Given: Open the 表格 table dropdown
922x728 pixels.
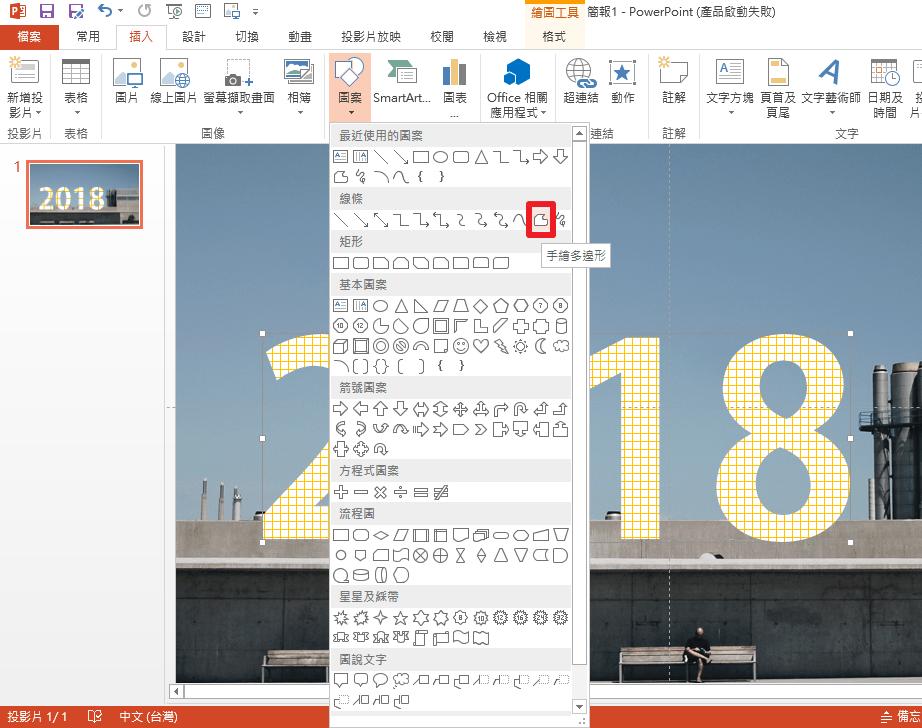Looking at the screenshot, I should (x=76, y=104).
